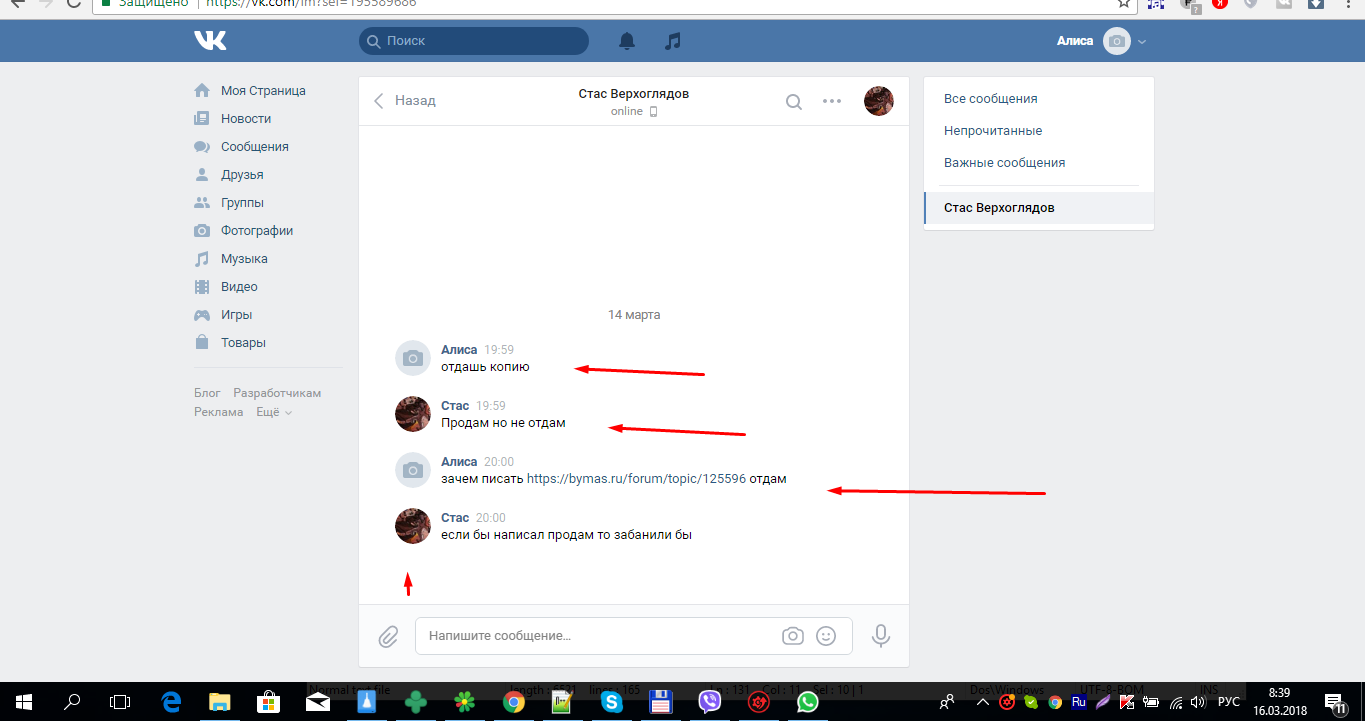Click the search icon in chat header
The image size is (1365, 721).
pos(794,101)
